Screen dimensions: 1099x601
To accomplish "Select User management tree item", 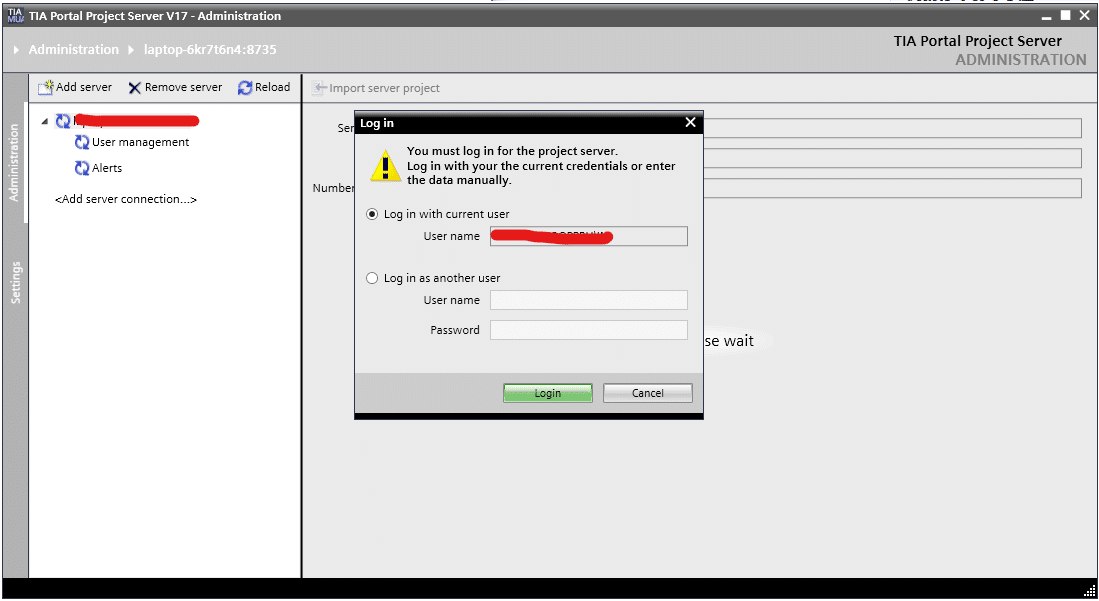I will tap(141, 142).
